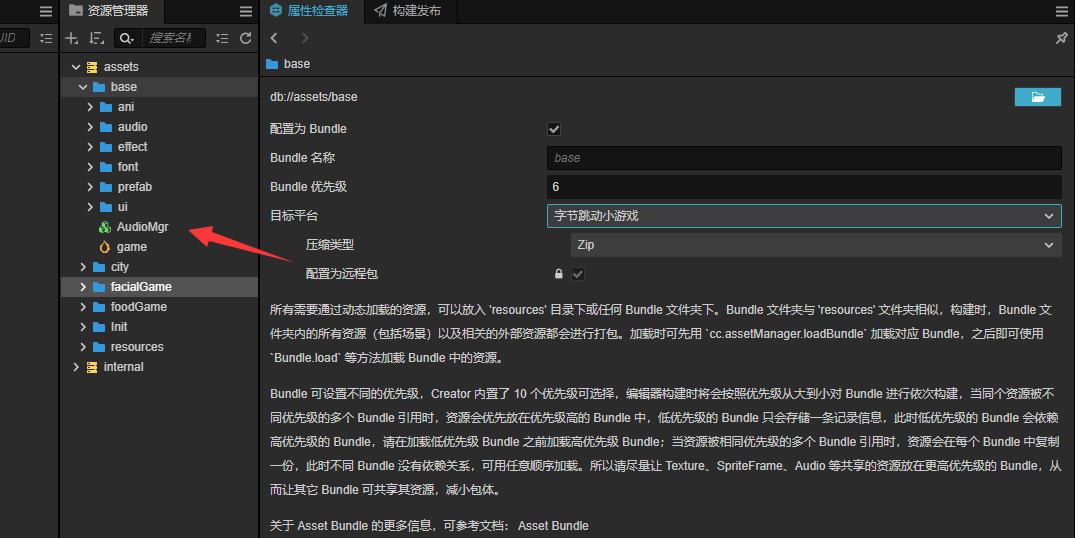Expand the Init folder
Viewport: 1076px width, 538px height.
(x=83, y=326)
